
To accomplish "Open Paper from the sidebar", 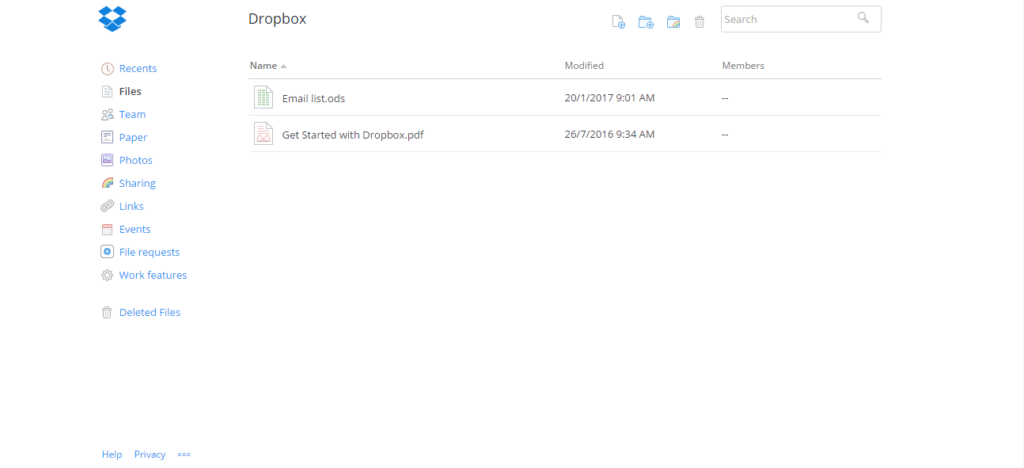I will coord(133,138).
